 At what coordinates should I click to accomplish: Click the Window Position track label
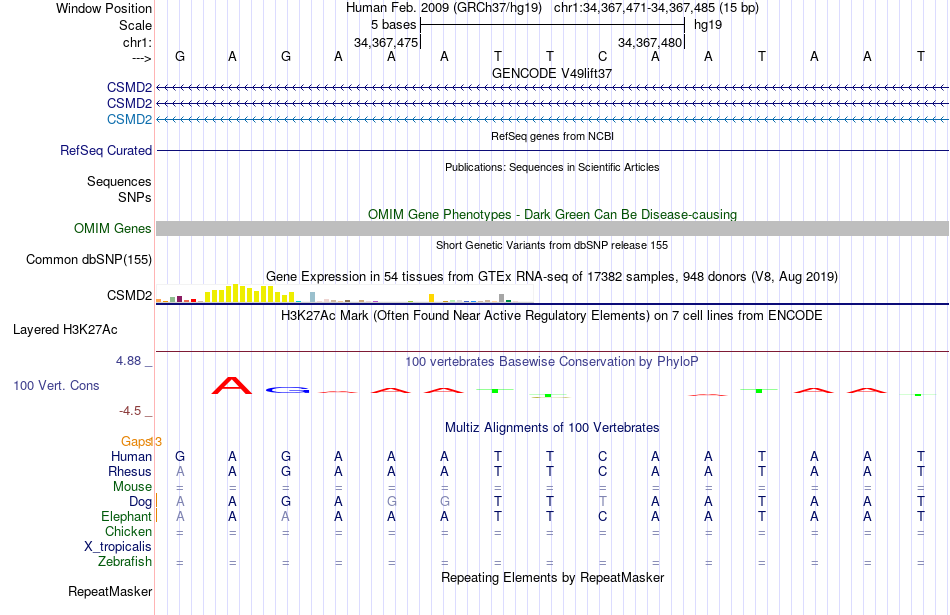click(x=104, y=8)
